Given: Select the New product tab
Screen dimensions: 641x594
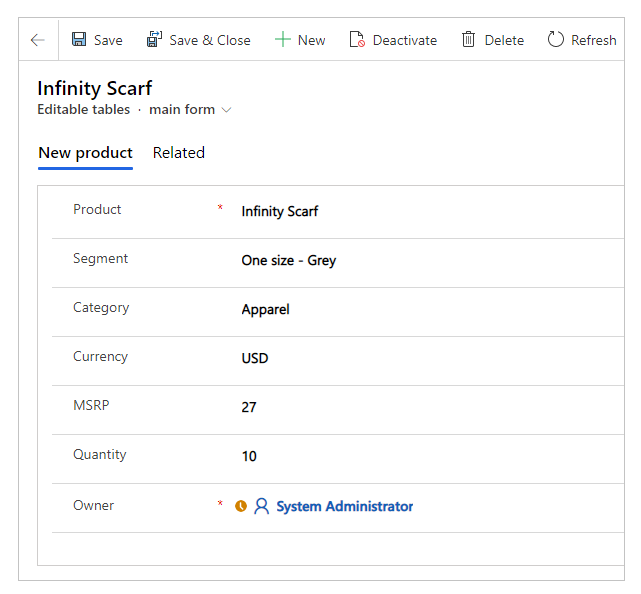Looking at the screenshot, I should (85, 153).
